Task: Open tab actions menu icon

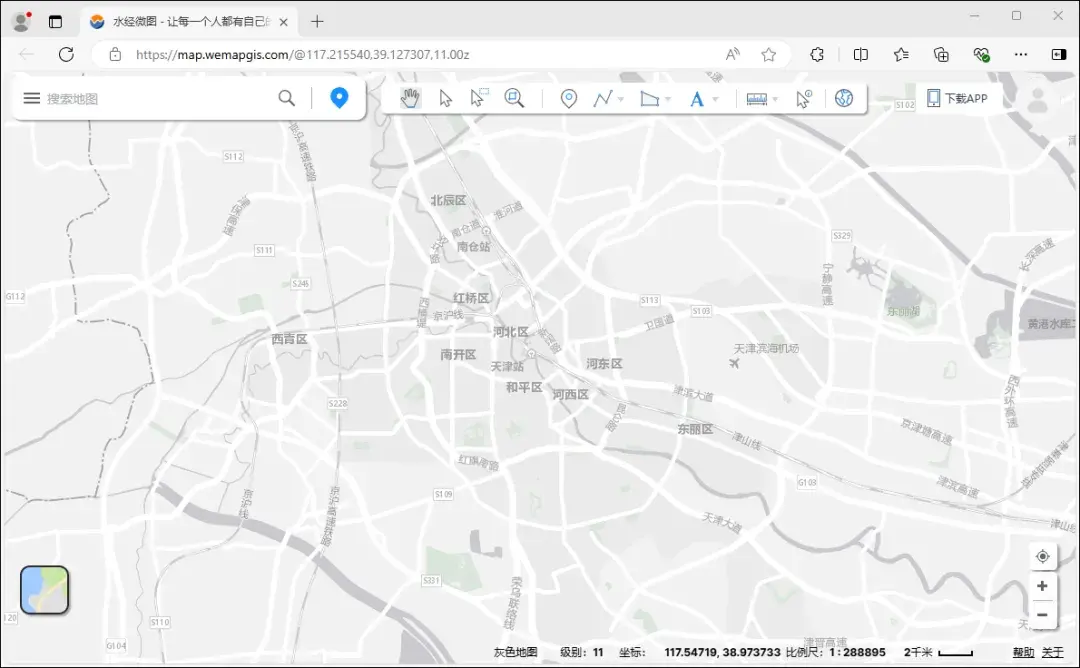Action: 56,22
